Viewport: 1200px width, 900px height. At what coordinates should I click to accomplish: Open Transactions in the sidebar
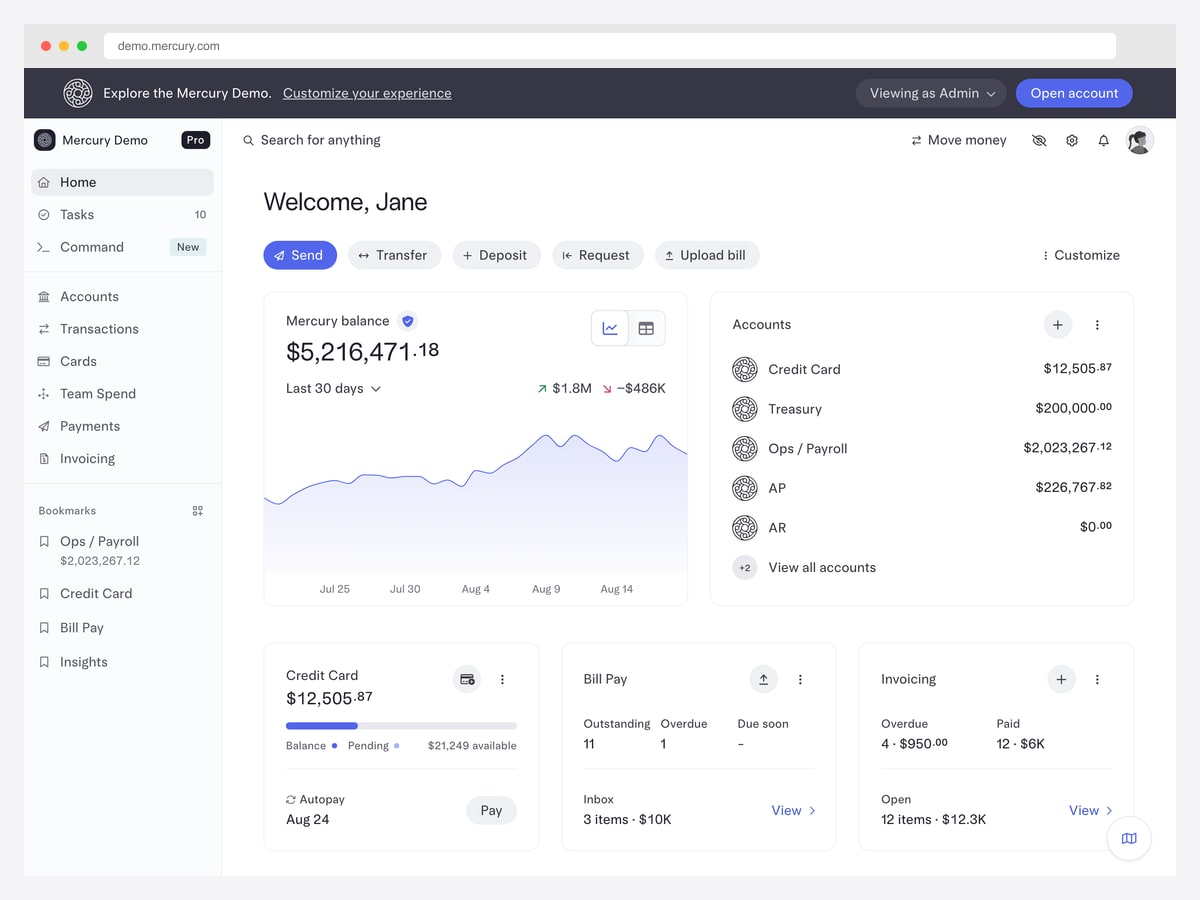(x=122, y=329)
